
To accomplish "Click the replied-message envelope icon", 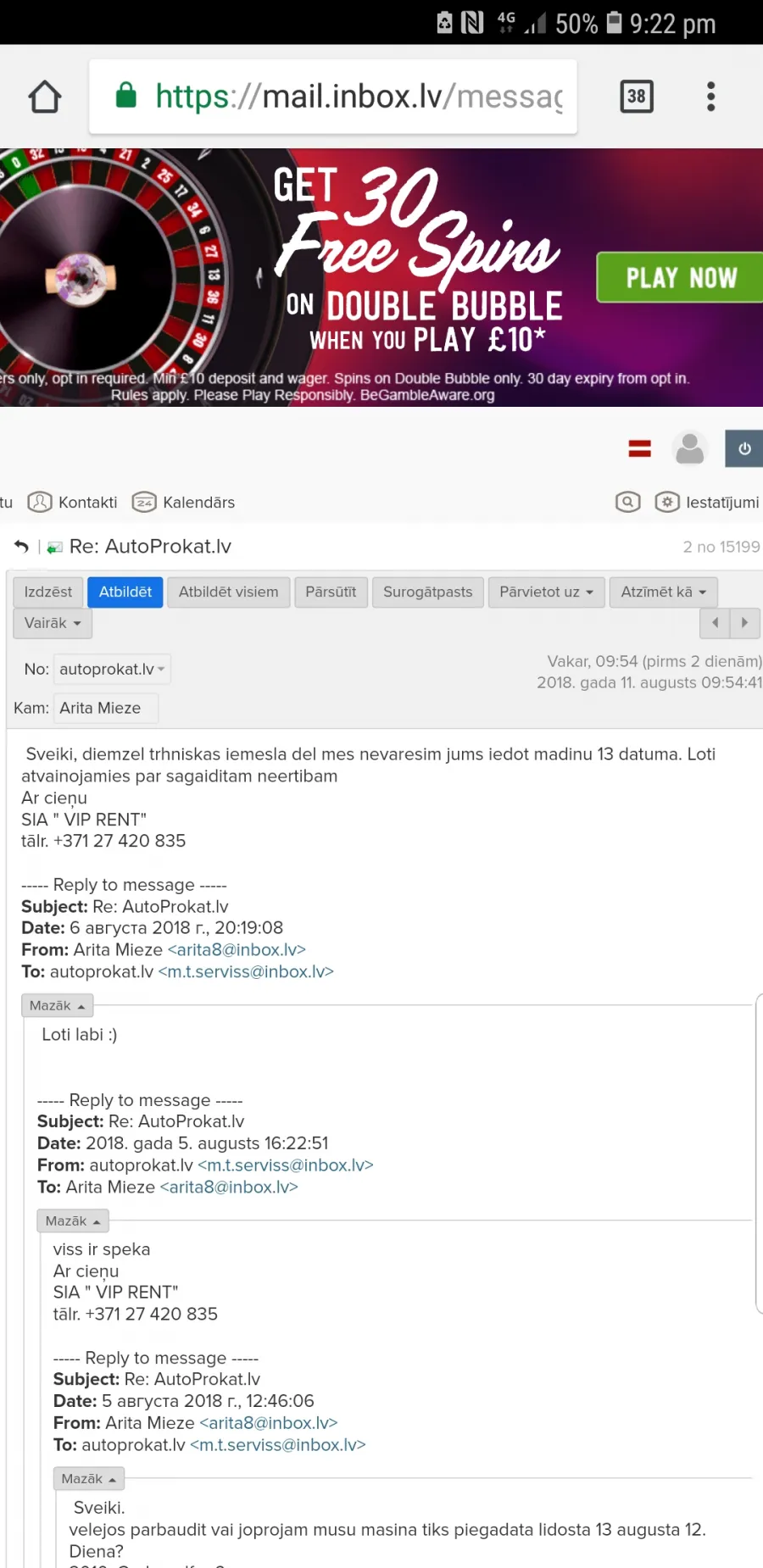I will pos(55,548).
